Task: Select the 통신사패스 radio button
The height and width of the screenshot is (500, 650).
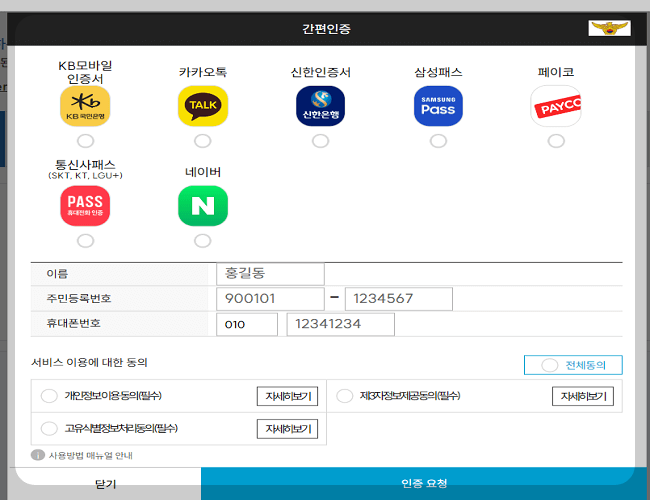Action: point(85,241)
